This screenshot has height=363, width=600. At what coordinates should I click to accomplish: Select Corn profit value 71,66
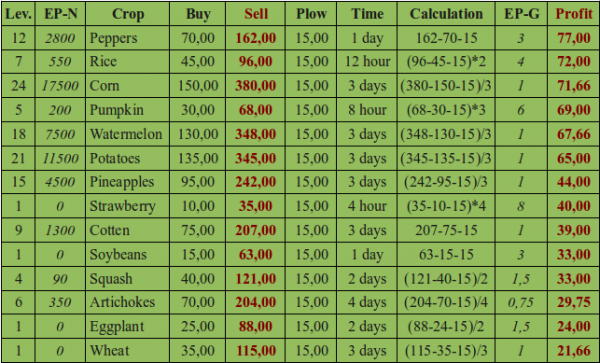pyautogui.click(x=574, y=86)
